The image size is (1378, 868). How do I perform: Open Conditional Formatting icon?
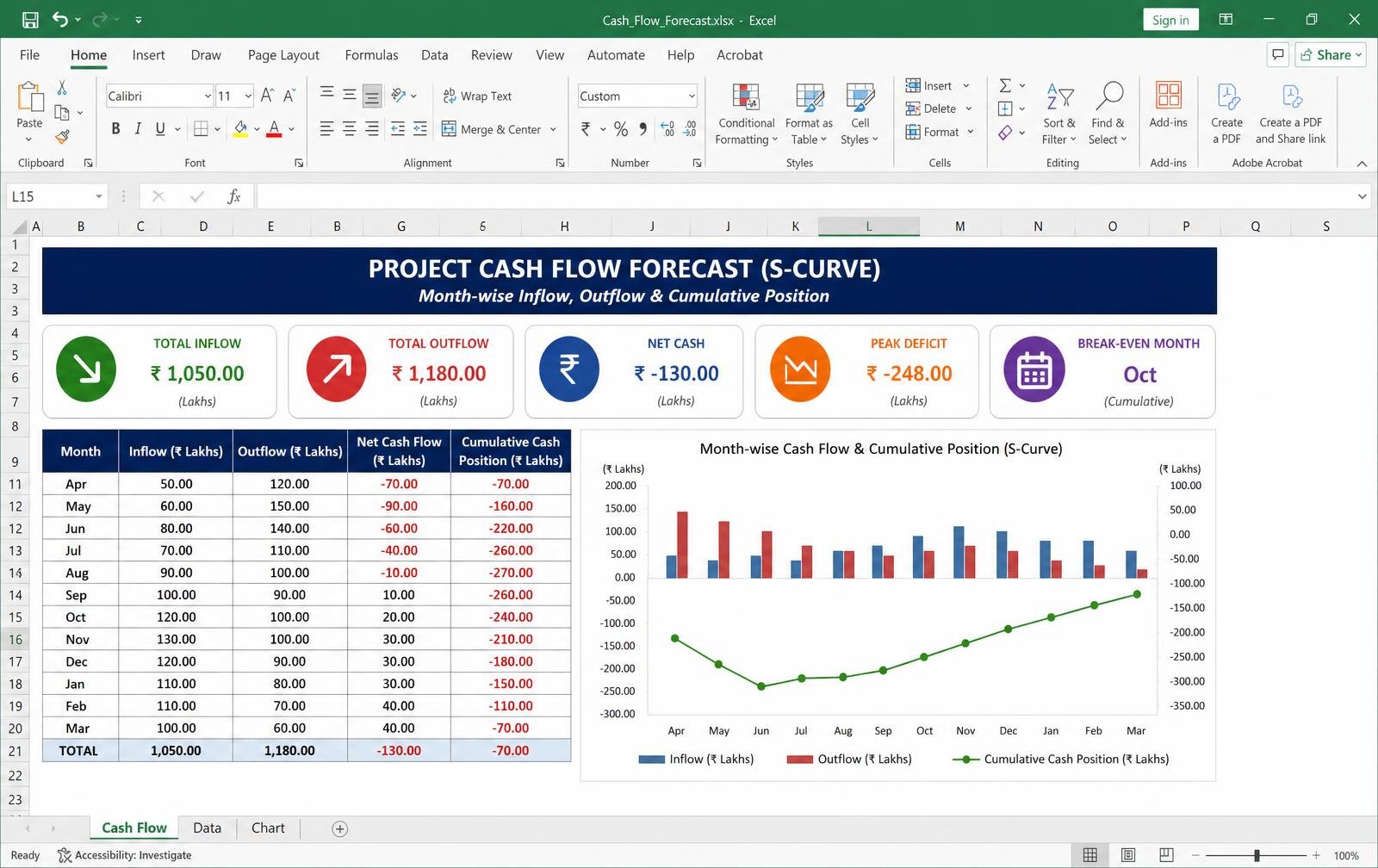tap(746, 97)
